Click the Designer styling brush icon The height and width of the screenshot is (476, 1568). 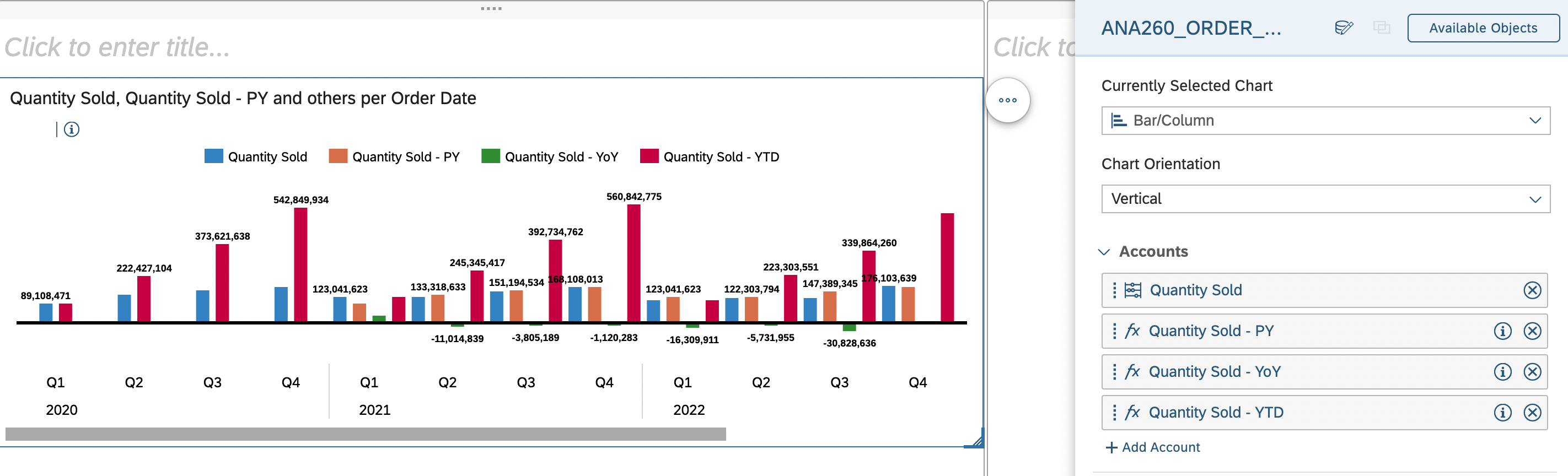tap(1344, 28)
